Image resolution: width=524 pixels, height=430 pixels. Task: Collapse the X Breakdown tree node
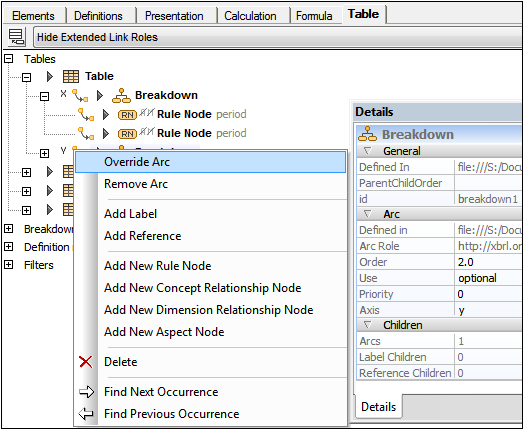(x=44, y=96)
